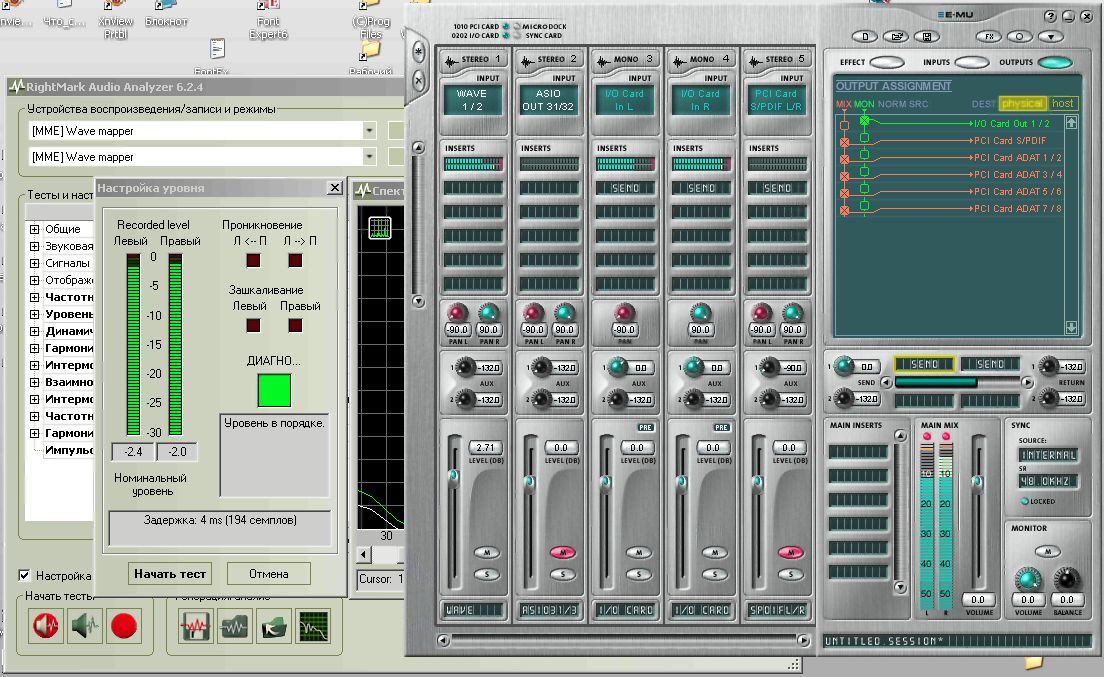Expand the Уровень tree node

(x=34, y=314)
